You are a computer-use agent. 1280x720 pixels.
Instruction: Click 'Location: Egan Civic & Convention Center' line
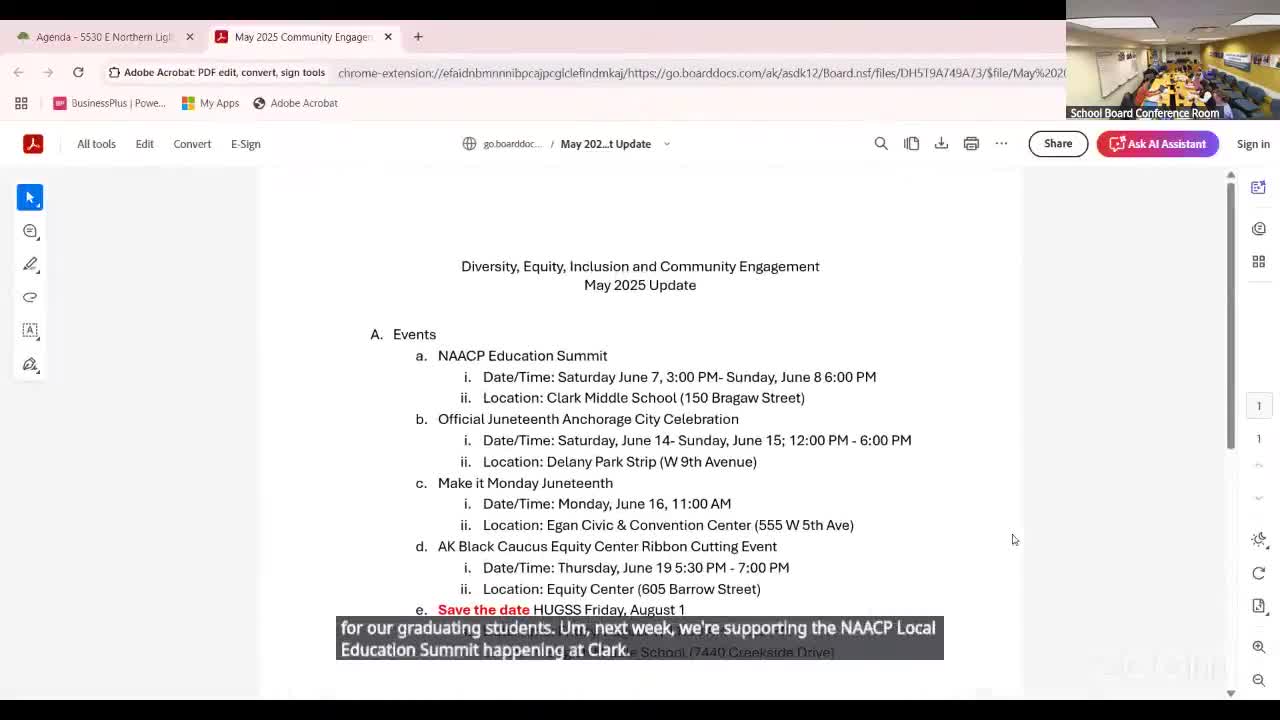[668, 525]
